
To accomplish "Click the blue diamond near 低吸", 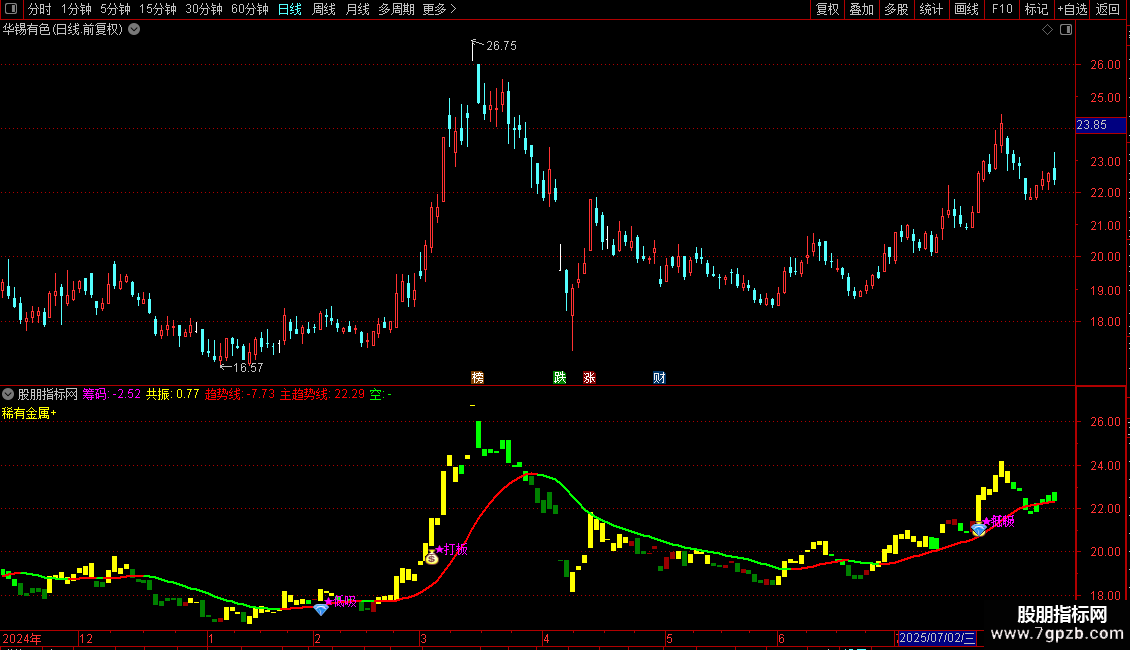I will [x=321, y=609].
